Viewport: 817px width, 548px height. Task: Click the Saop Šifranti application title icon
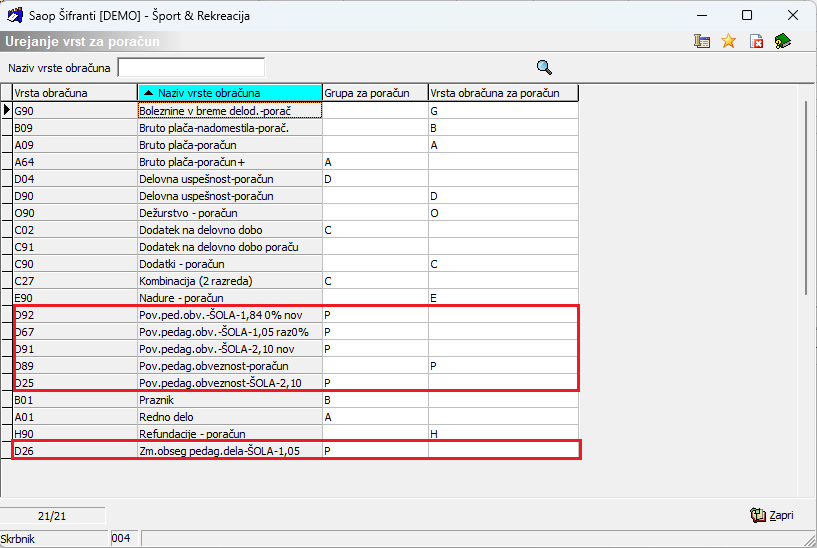click(x=15, y=15)
